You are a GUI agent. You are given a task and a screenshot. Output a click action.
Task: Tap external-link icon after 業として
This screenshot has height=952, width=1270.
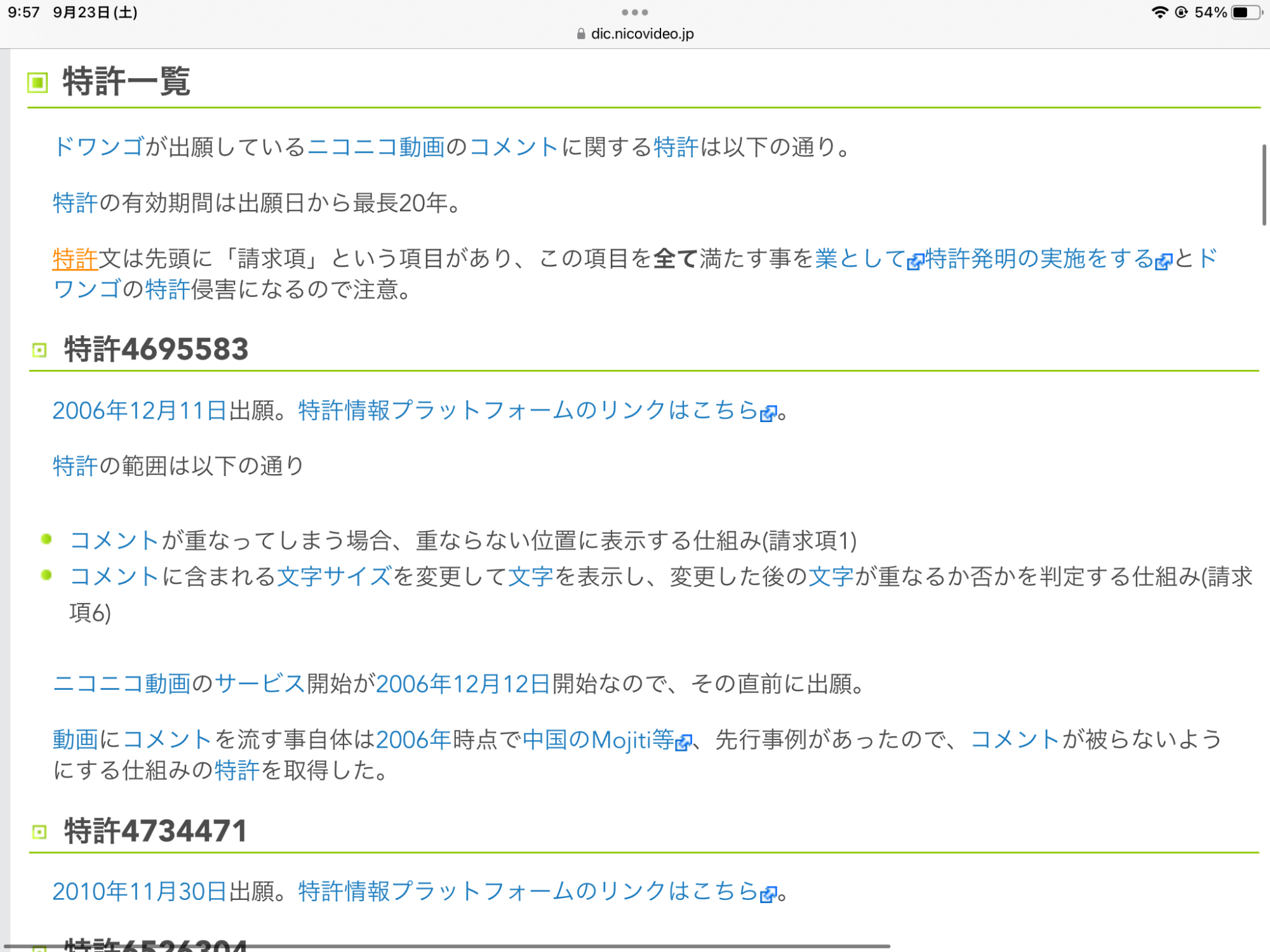[915, 261]
